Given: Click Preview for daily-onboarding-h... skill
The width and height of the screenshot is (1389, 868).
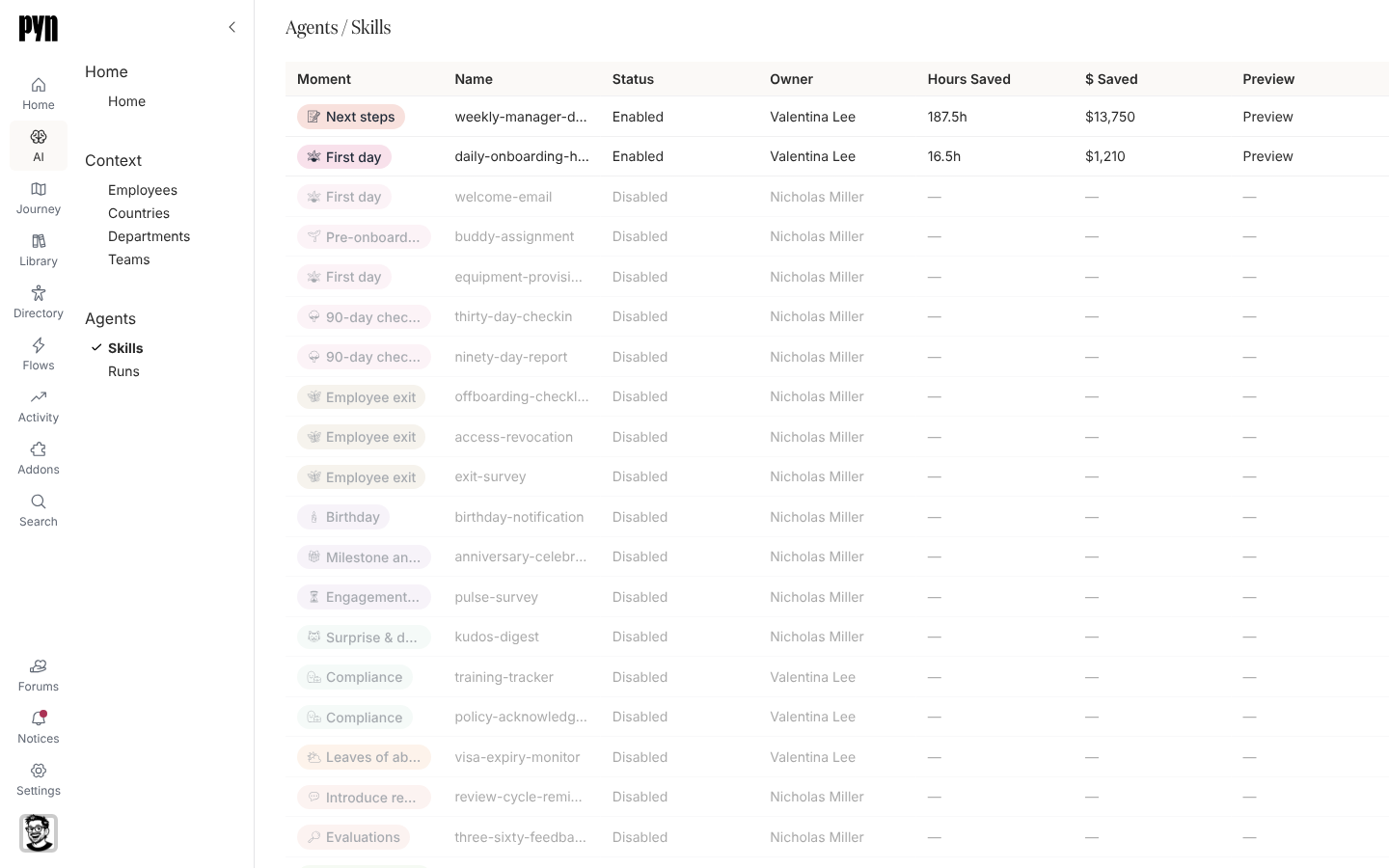Looking at the screenshot, I should [x=1267, y=156].
